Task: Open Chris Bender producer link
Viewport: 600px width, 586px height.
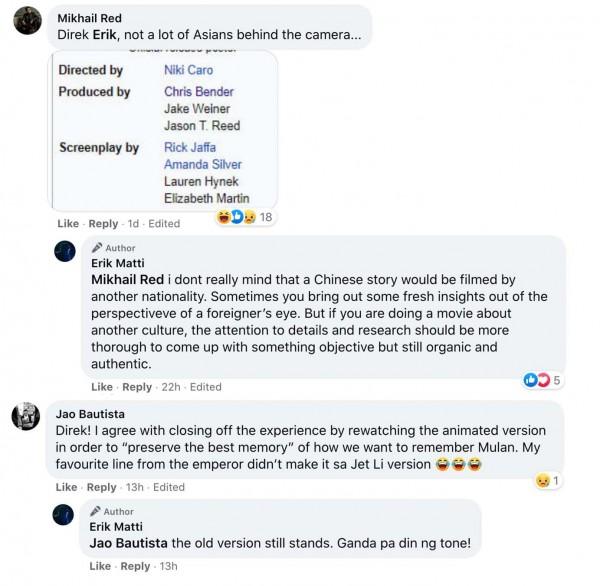Action: [198, 92]
